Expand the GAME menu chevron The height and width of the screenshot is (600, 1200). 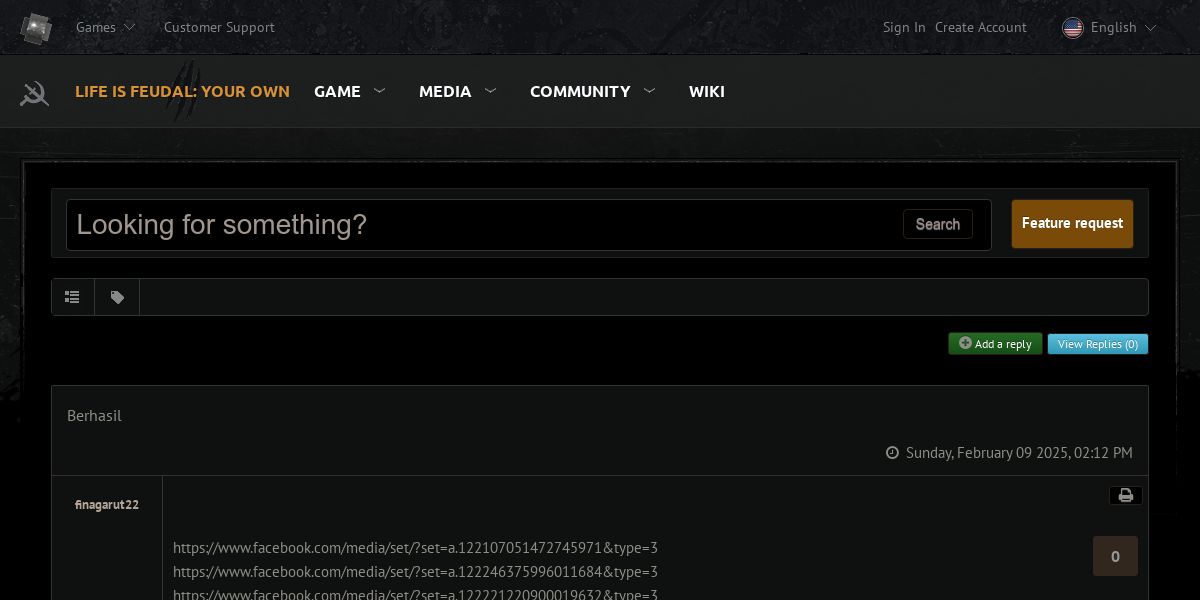[379, 90]
